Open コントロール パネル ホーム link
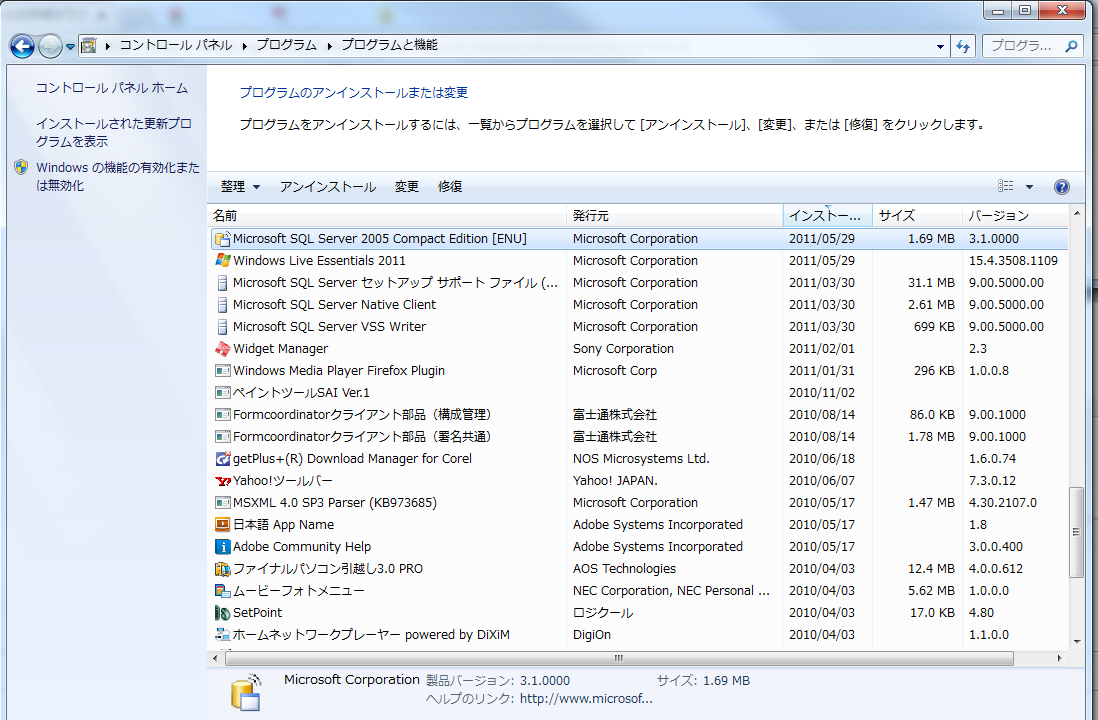The image size is (1098, 720). coord(112,88)
